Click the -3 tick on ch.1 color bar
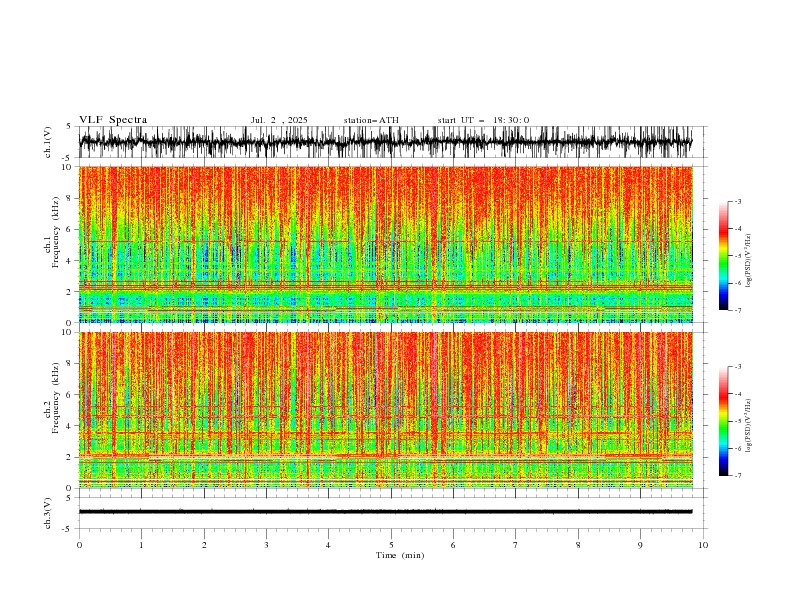The image size is (792, 612). [x=737, y=201]
